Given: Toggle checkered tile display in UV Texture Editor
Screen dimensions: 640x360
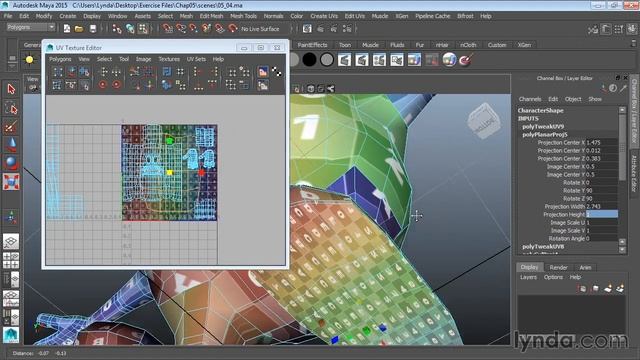Looking at the screenshot, I should tap(277, 72).
